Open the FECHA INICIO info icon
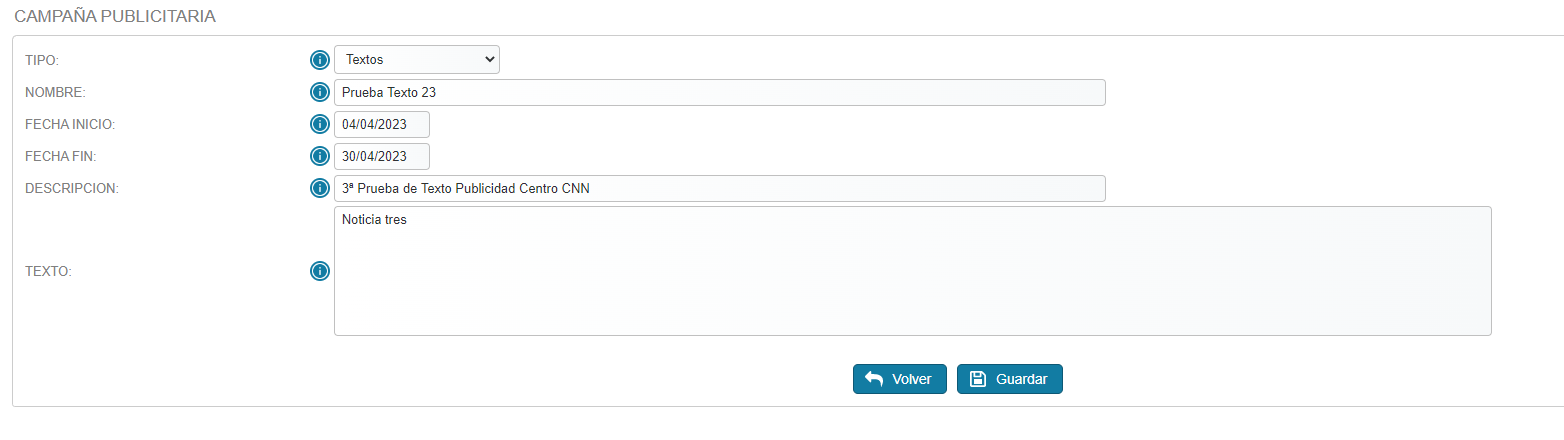The width and height of the screenshot is (1564, 440). [x=320, y=124]
